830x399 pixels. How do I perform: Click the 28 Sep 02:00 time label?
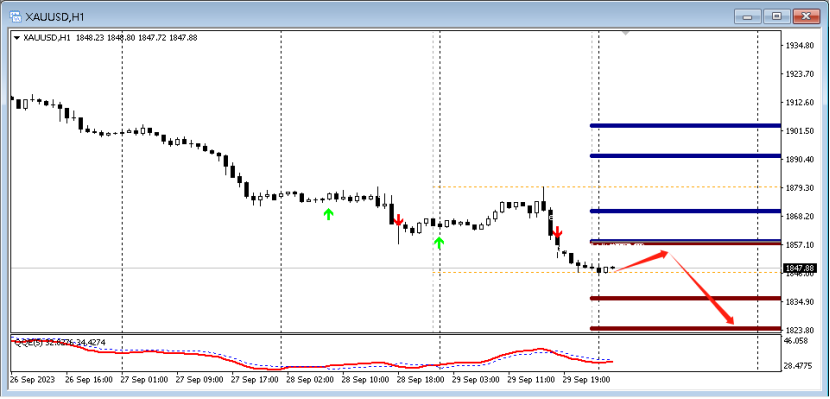coord(310,380)
